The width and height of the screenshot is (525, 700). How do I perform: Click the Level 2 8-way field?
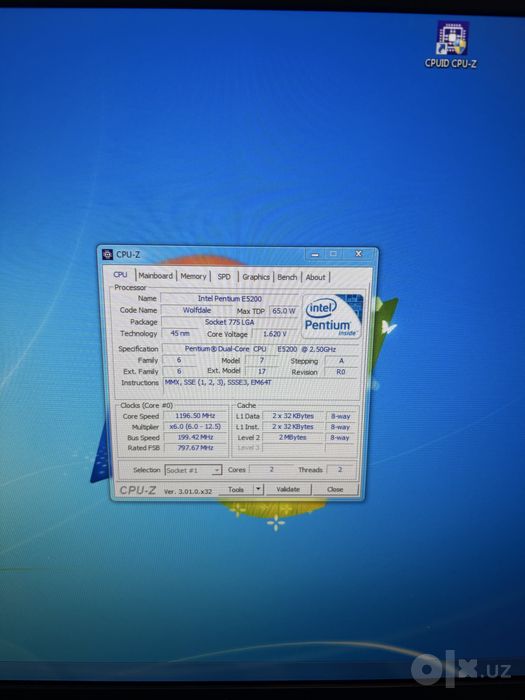tap(341, 438)
